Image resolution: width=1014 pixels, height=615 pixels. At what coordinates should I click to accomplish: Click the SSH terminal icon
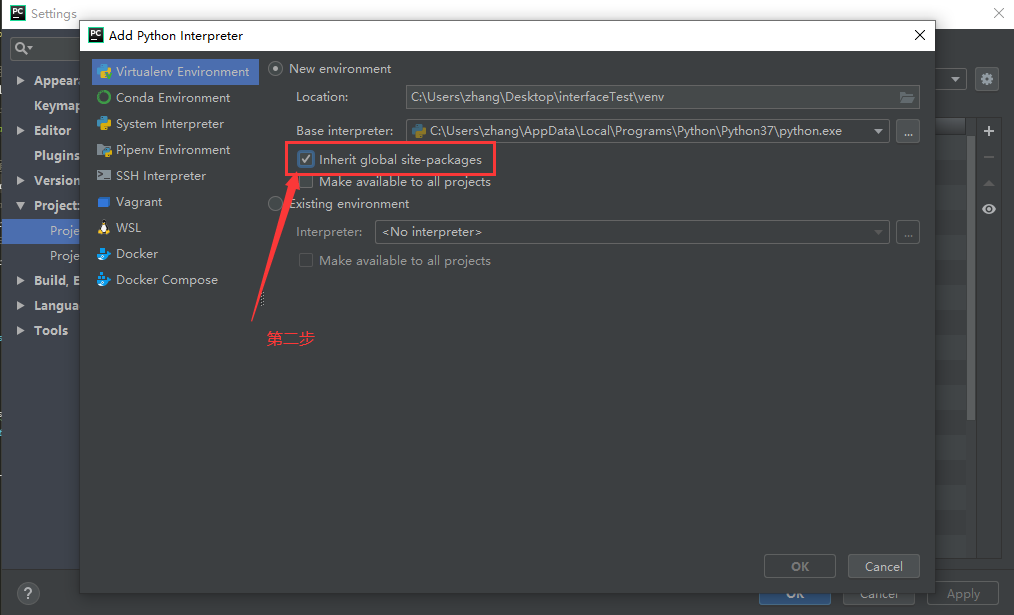pos(103,175)
